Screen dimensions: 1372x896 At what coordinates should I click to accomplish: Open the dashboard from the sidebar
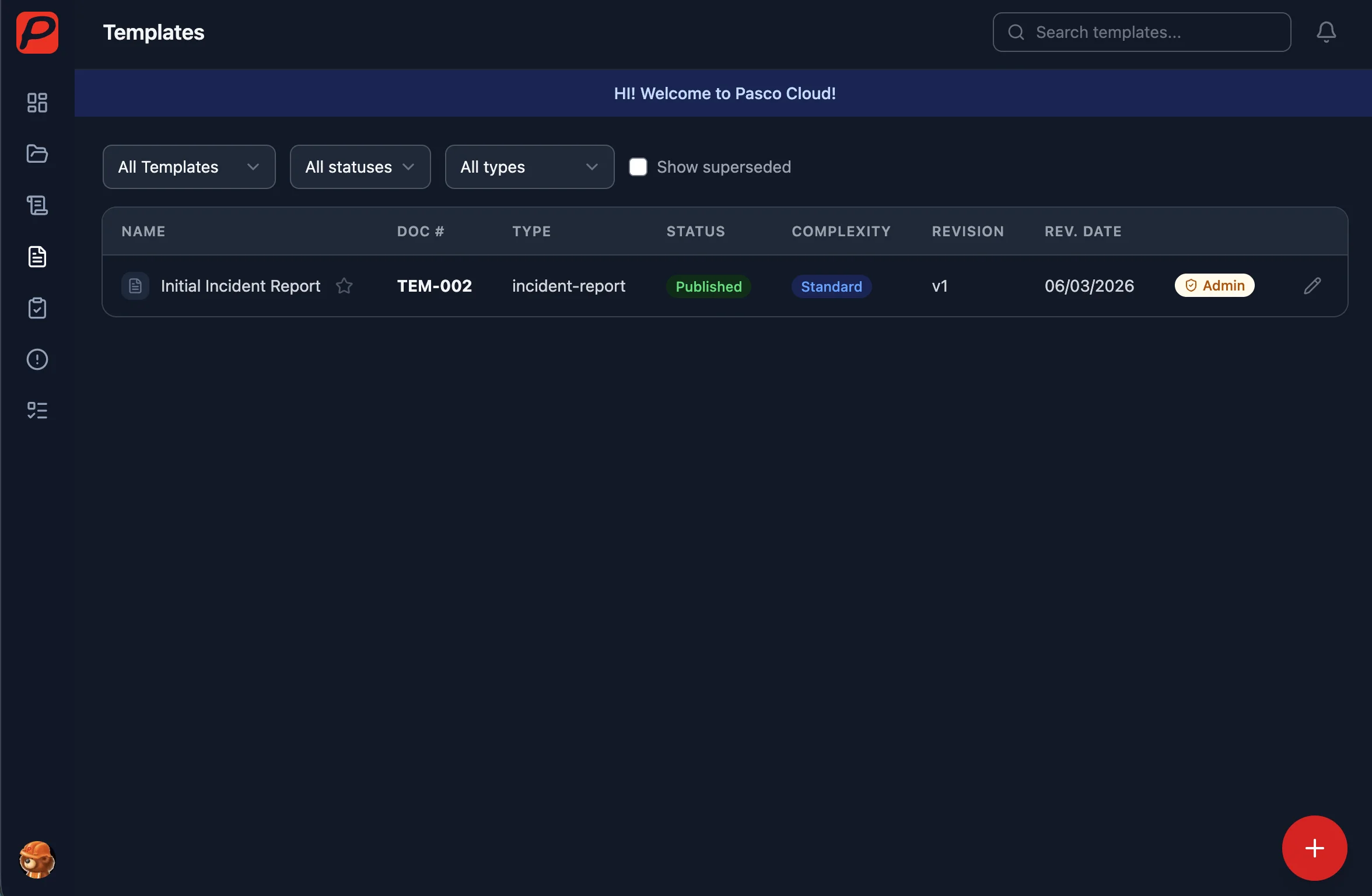[x=37, y=103]
